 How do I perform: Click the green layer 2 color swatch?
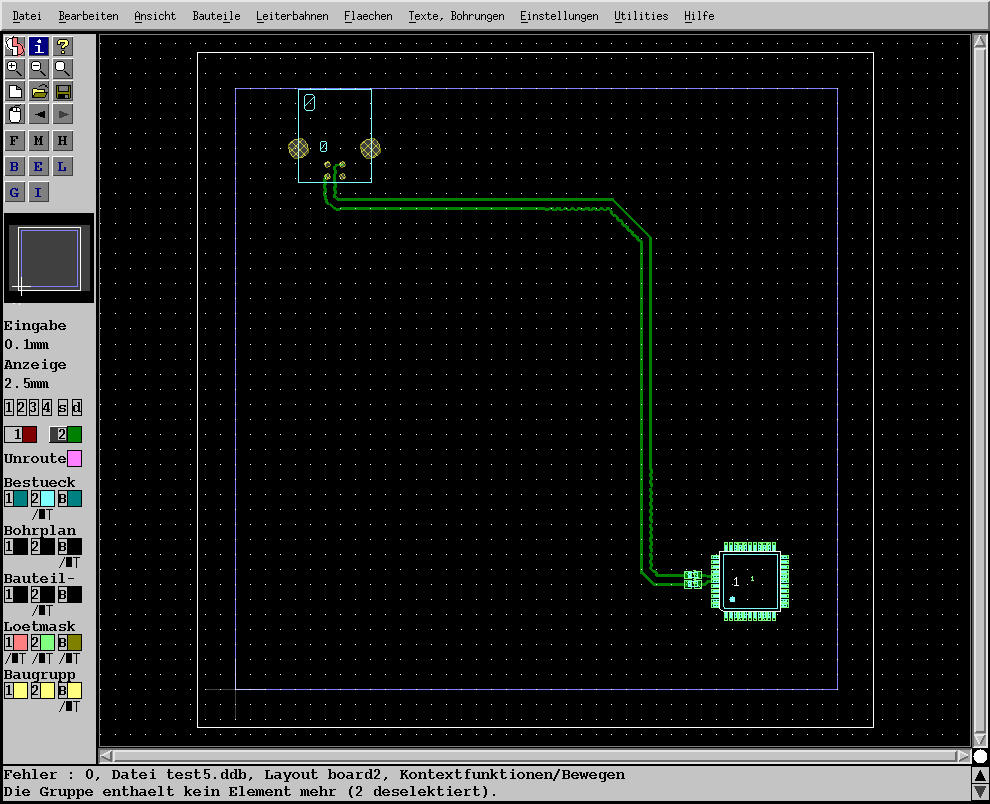[x=75, y=435]
